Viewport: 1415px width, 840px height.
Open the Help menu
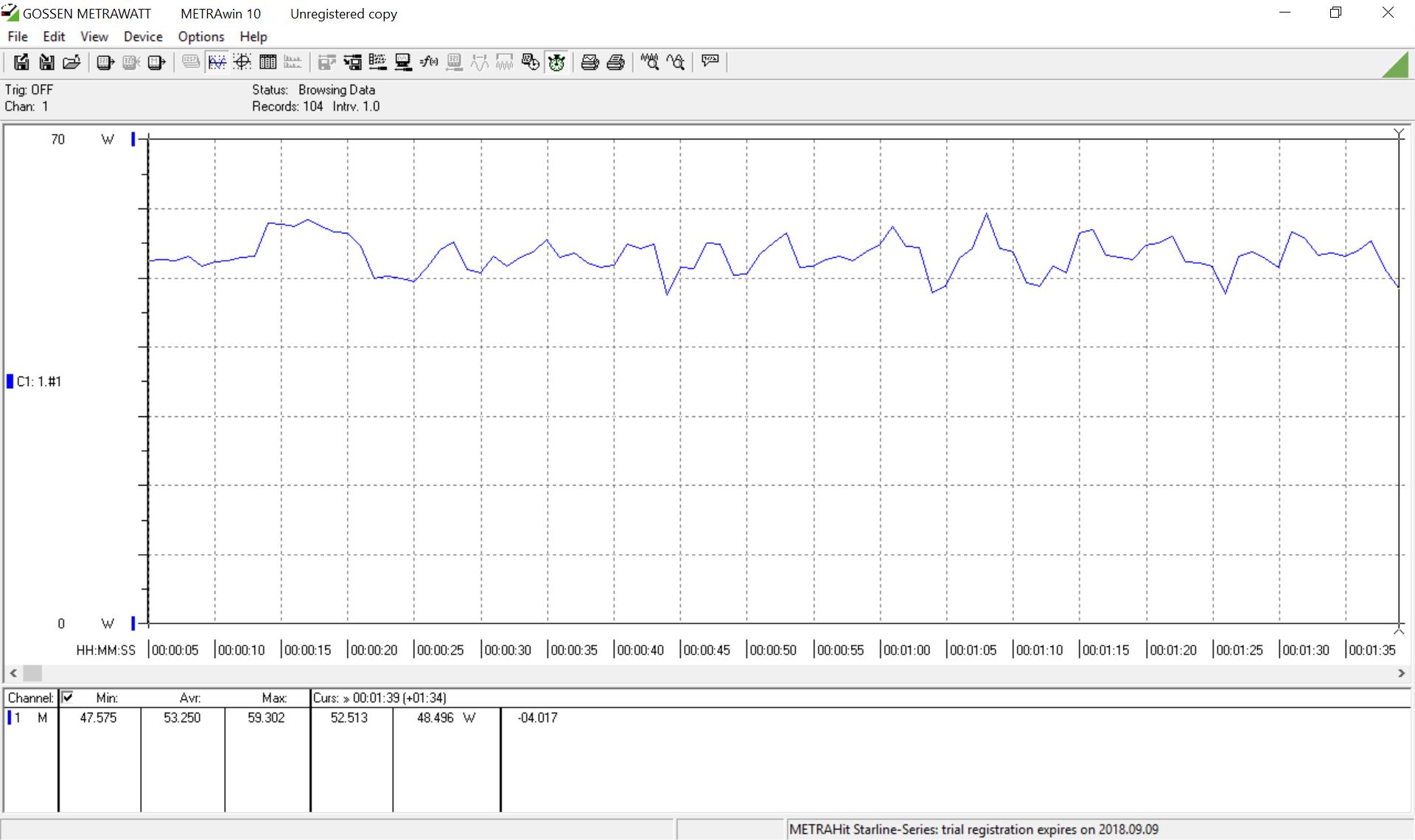tap(253, 37)
